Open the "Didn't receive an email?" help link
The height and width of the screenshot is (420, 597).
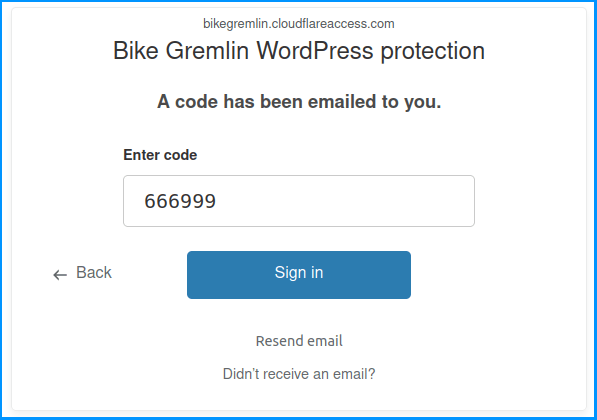(x=299, y=374)
